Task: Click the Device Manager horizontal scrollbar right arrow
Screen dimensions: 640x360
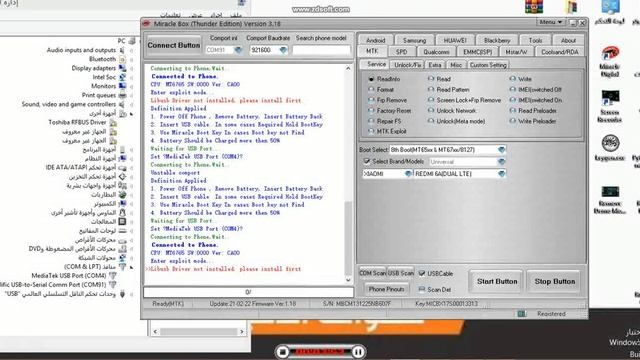Action: pos(242,331)
